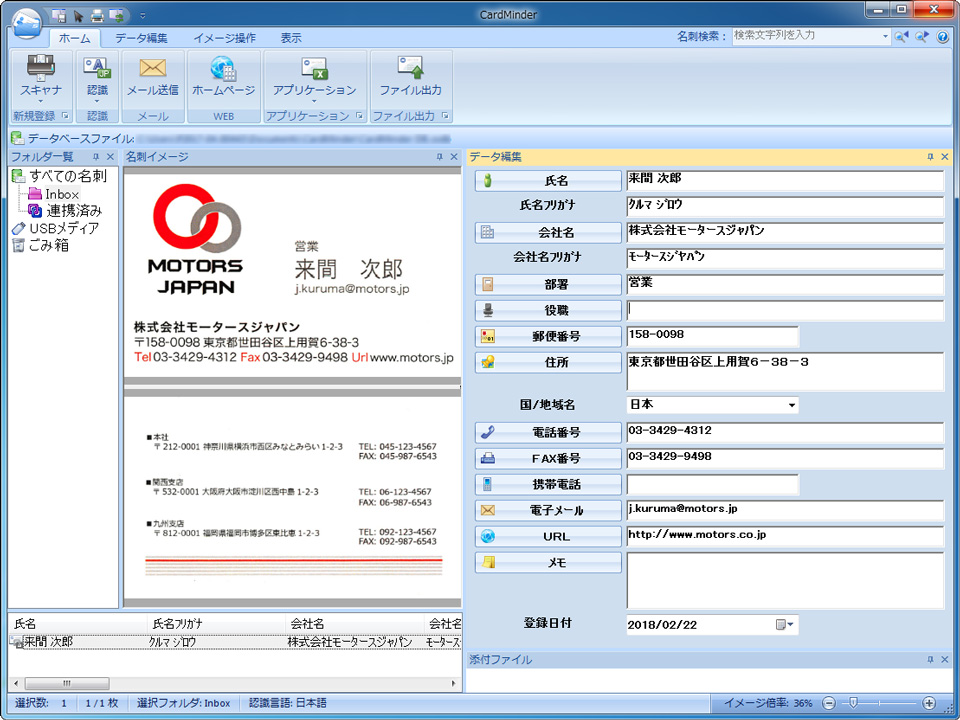Viewport: 960px width, 720px height.
Task: Pin the フォルダ一覧 panel
Action: (96, 157)
